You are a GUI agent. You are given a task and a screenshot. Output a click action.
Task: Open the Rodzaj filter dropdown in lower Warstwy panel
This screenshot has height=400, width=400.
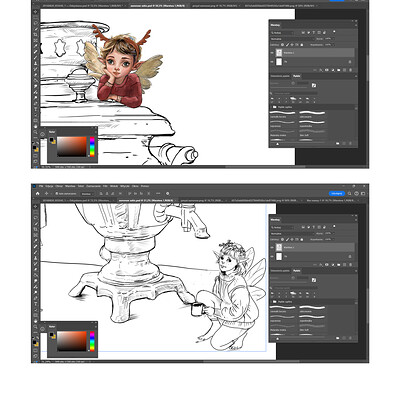[282, 227]
